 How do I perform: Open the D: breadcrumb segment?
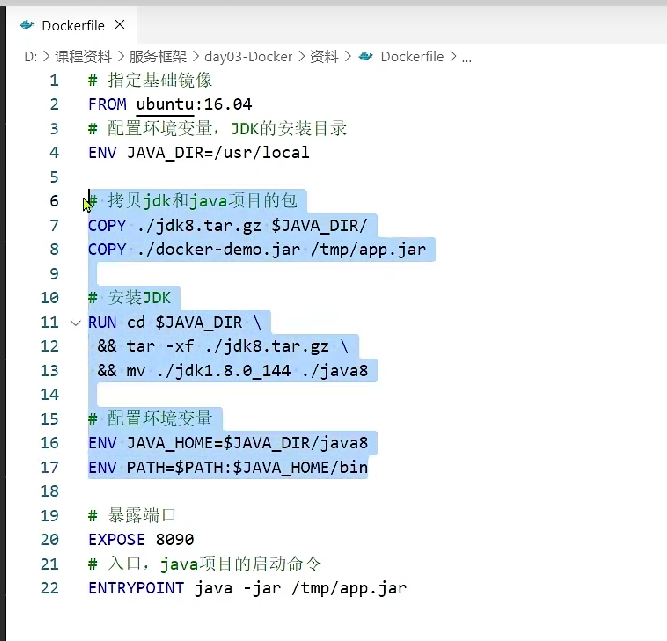coord(31,56)
